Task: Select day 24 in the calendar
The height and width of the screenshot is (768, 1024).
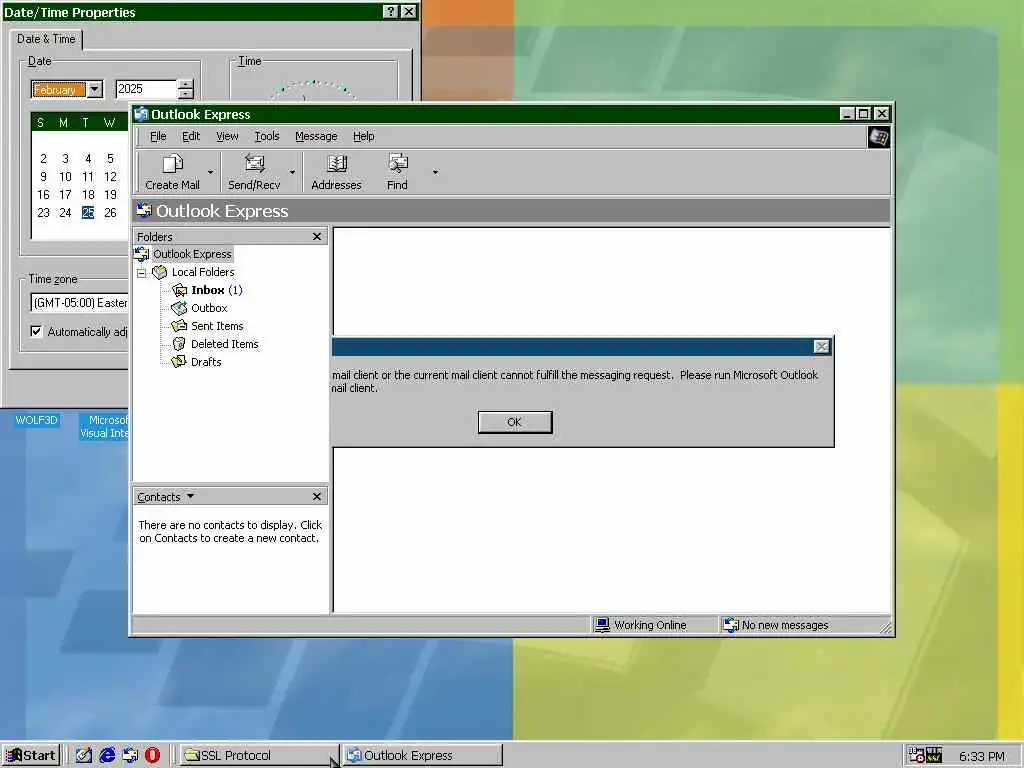Action: 65,212
